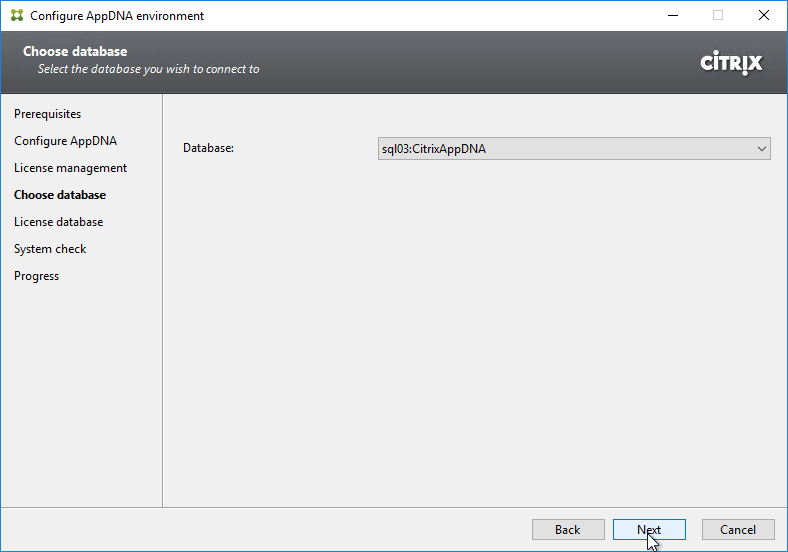788x552 pixels.
Task: Open the License management step
Action: tap(70, 168)
